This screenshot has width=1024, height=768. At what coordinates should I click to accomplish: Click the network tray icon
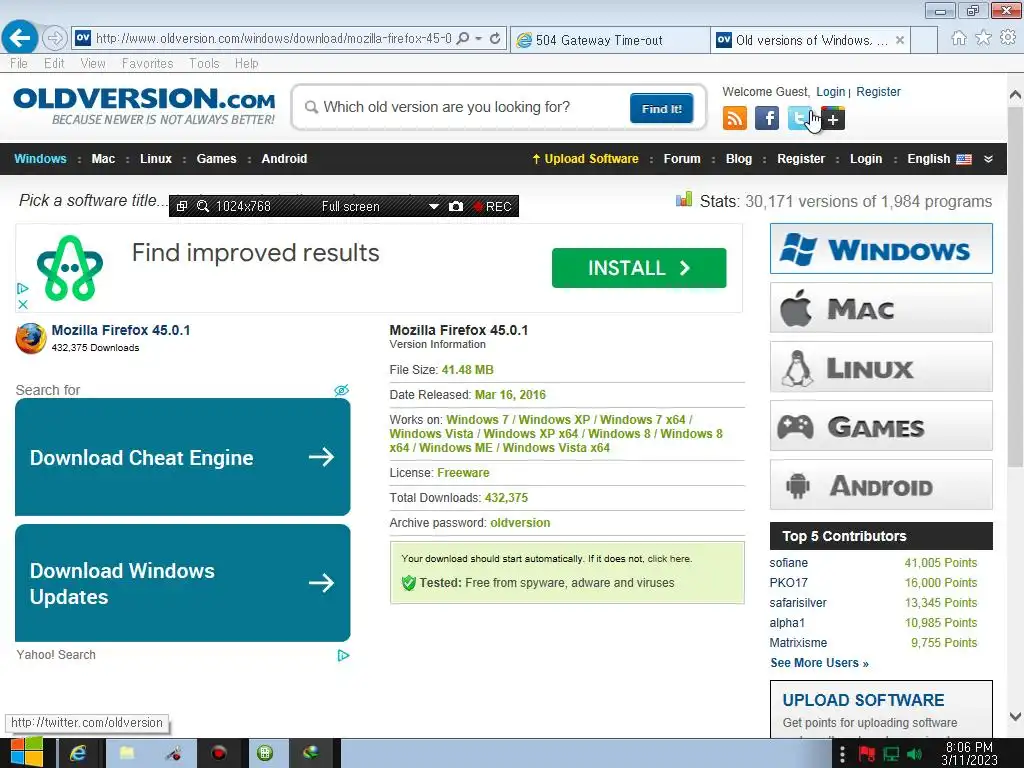tap(891, 754)
